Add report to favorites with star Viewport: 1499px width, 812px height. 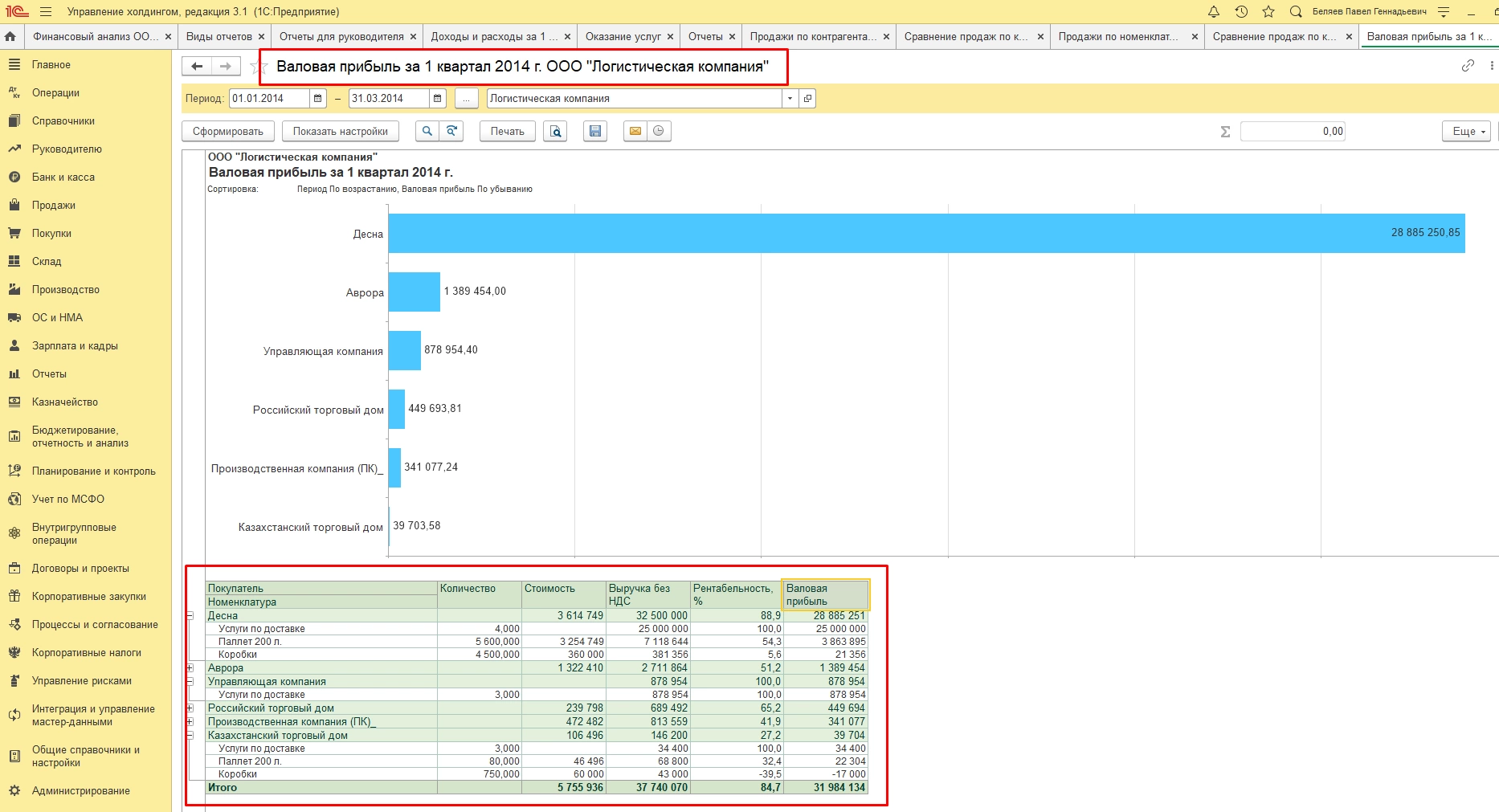pos(258,67)
